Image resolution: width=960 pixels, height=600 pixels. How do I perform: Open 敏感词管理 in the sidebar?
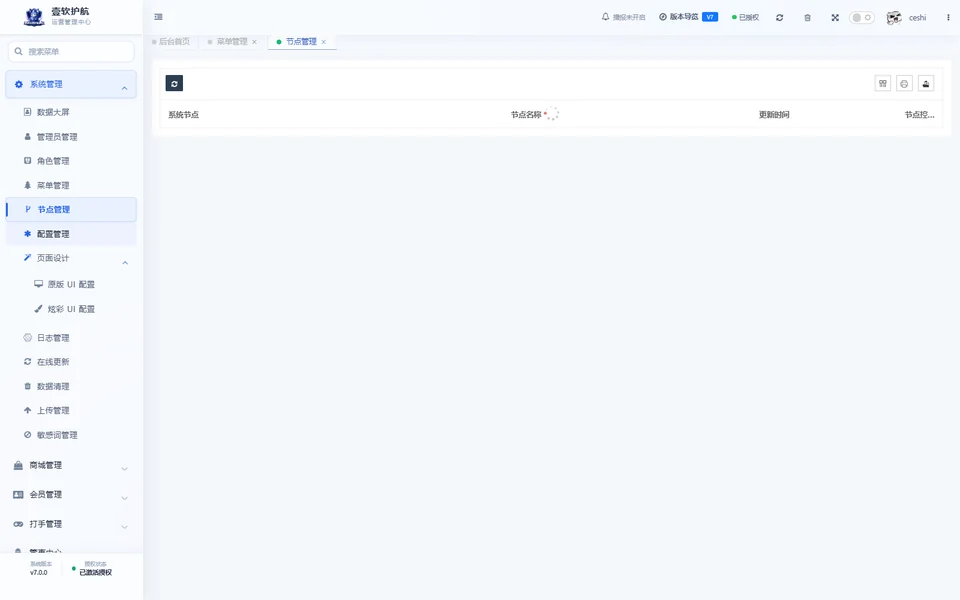click(x=57, y=435)
